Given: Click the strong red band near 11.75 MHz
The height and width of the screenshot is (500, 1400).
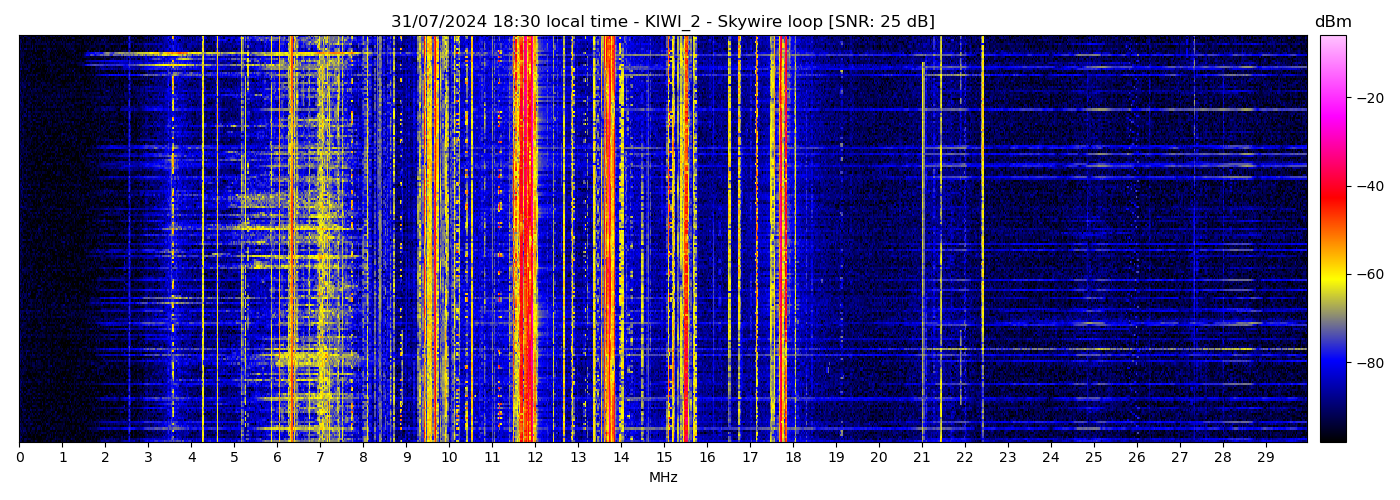Looking at the screenshot, I should point(524,240).
